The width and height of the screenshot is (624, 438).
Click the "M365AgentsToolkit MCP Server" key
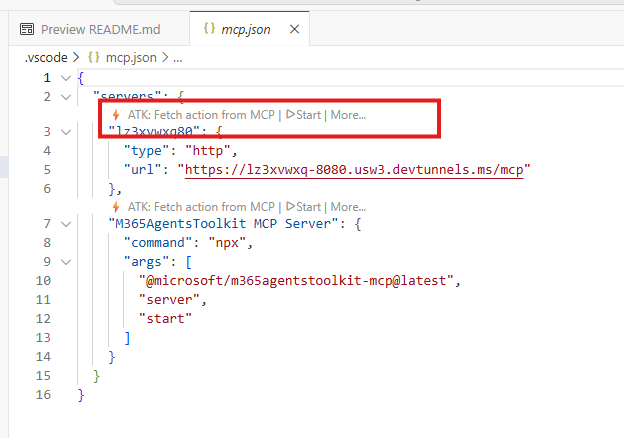tap(223, 224)
